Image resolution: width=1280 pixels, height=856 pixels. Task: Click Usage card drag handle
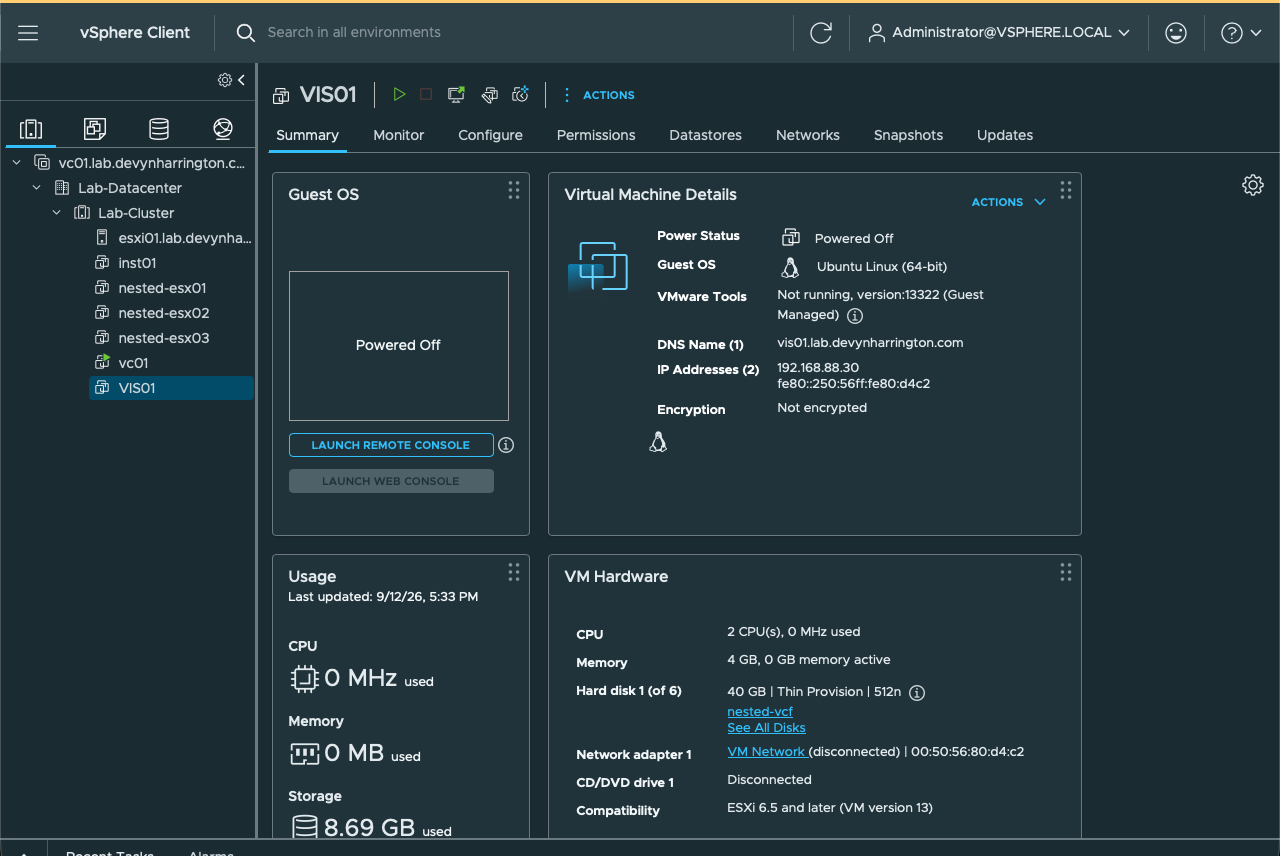coord(513,572)
